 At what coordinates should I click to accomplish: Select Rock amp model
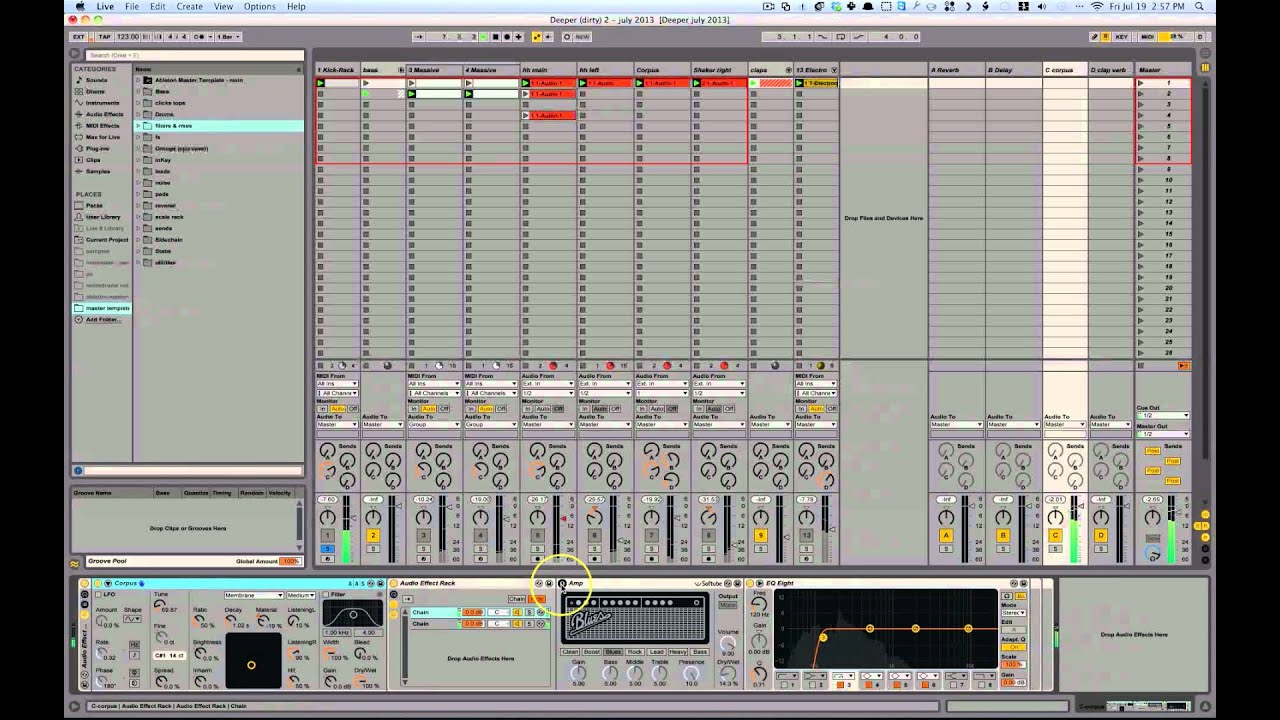coord(635,651)
